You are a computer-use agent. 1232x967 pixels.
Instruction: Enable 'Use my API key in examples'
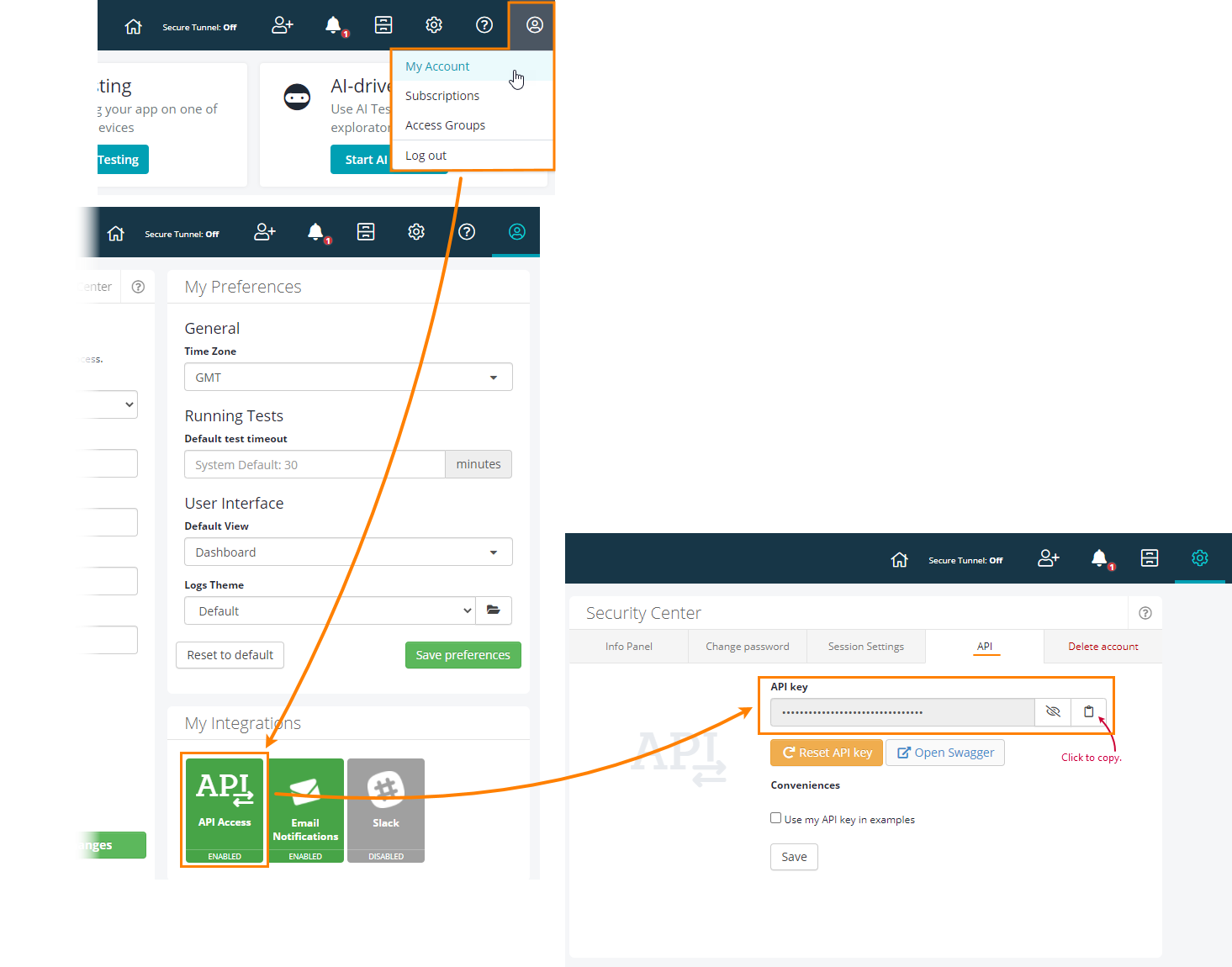[775, 818]
